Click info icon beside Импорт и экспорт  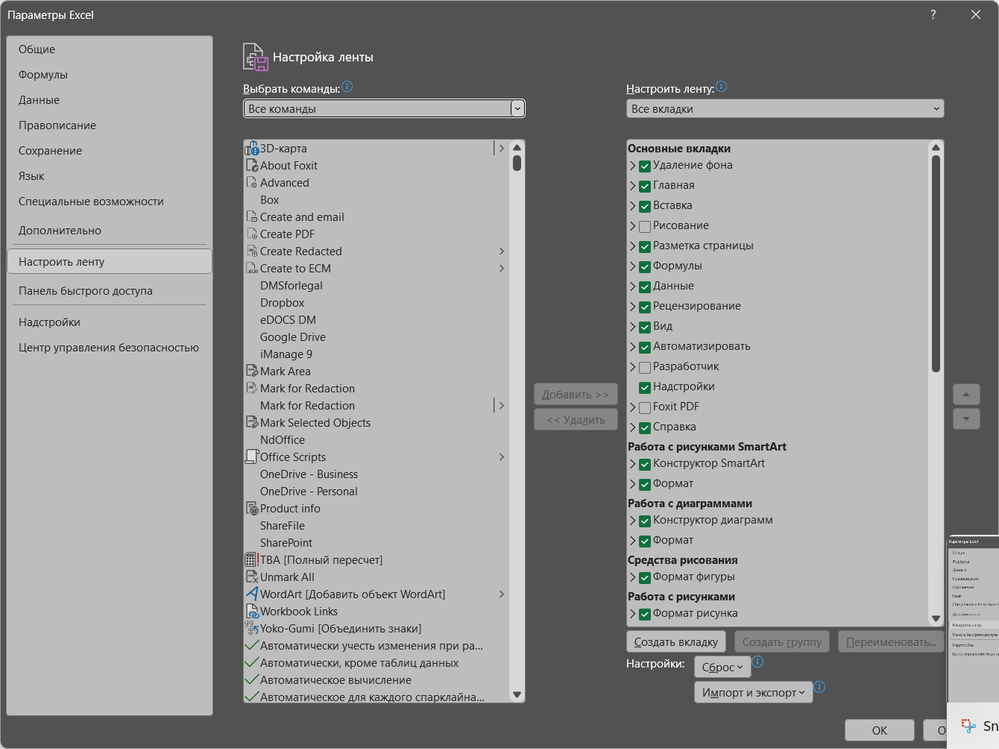tap(820, 687)
